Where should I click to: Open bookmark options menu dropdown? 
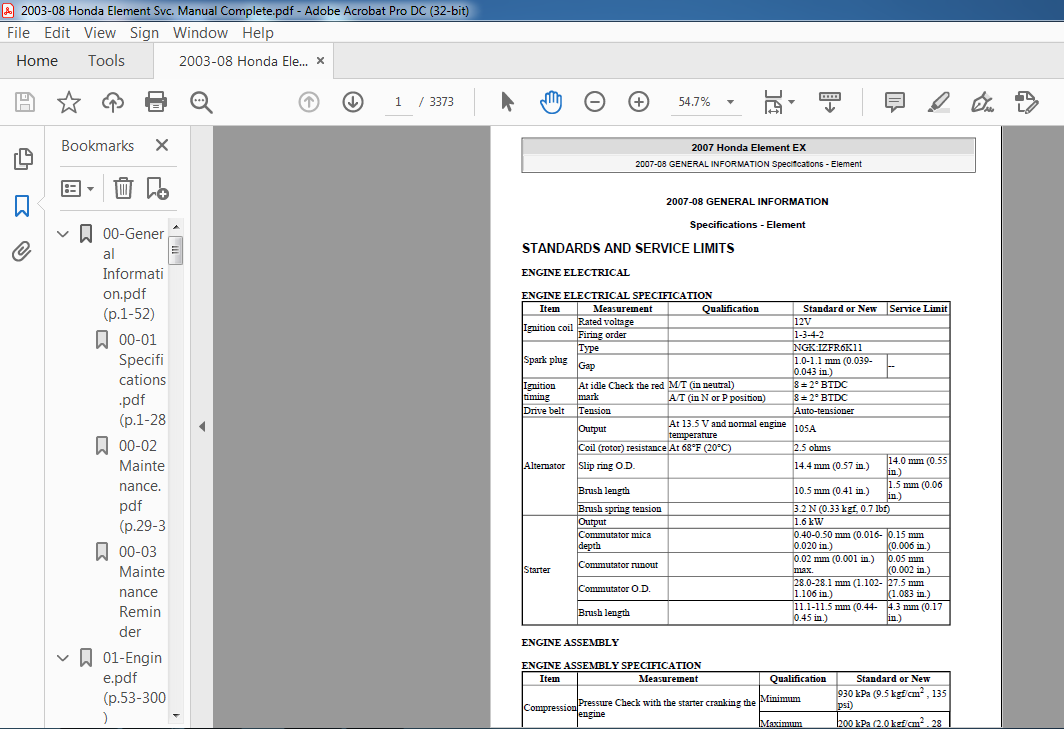click(x=77, y=188)
